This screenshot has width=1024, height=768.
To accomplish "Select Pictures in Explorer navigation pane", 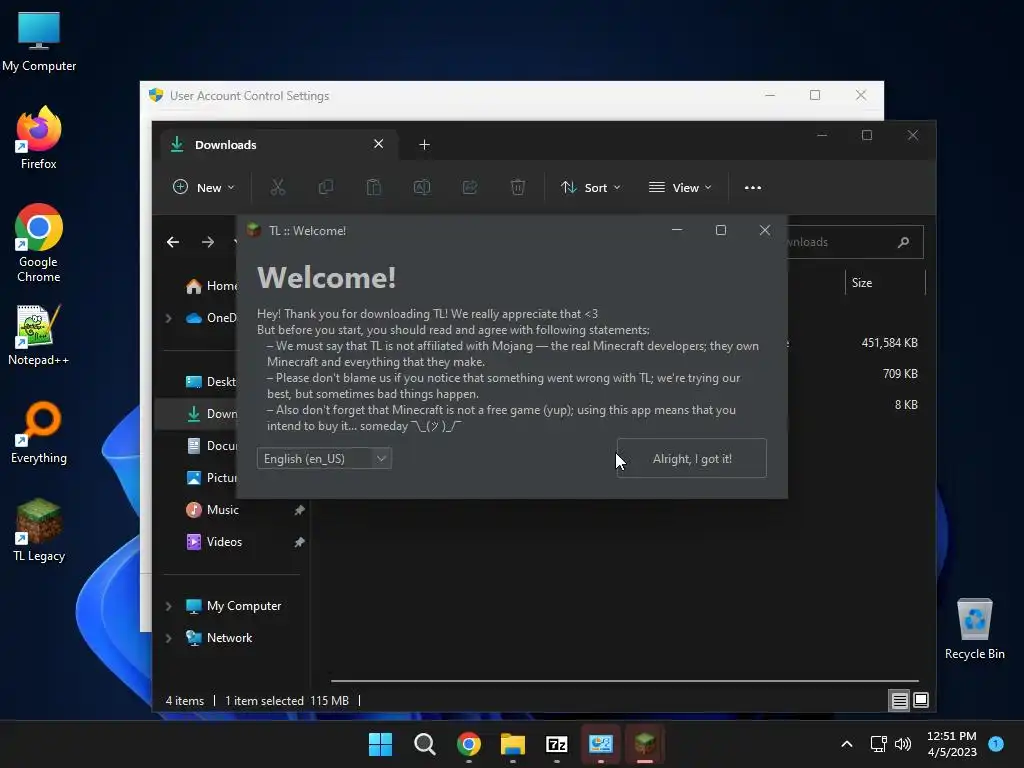I will tap(210, 477).
